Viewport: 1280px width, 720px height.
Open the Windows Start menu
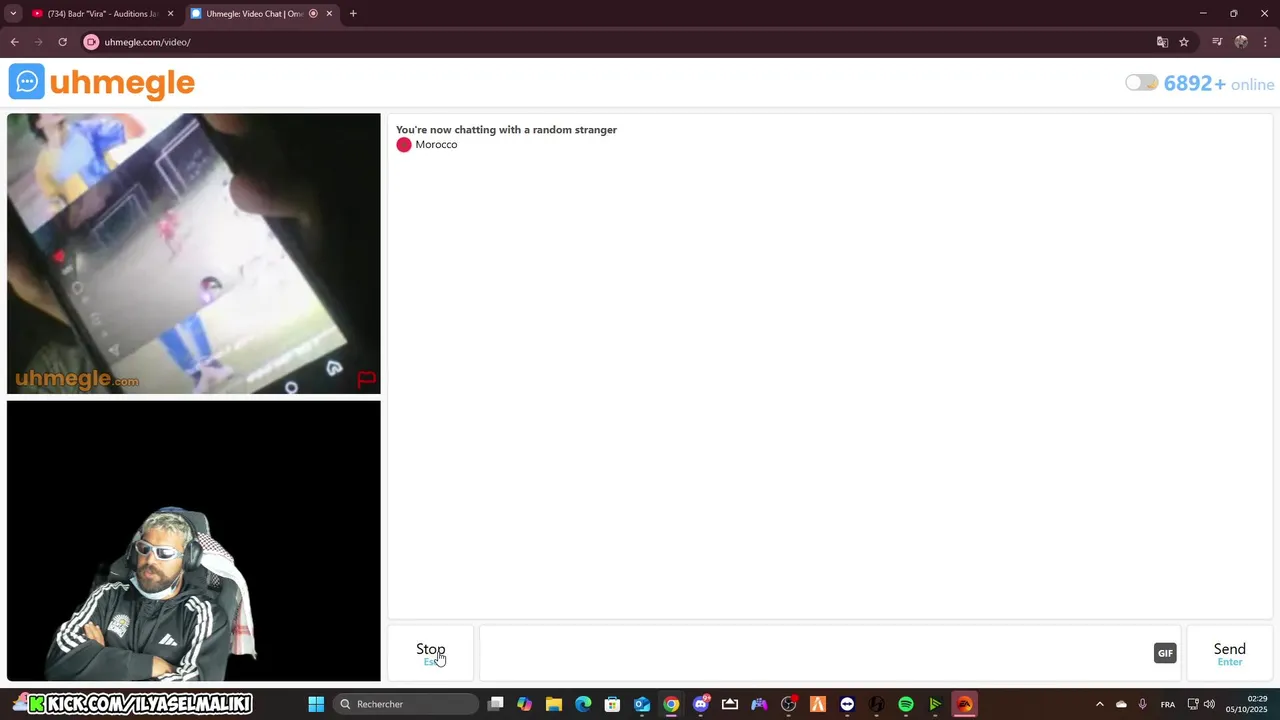(316, 704)
